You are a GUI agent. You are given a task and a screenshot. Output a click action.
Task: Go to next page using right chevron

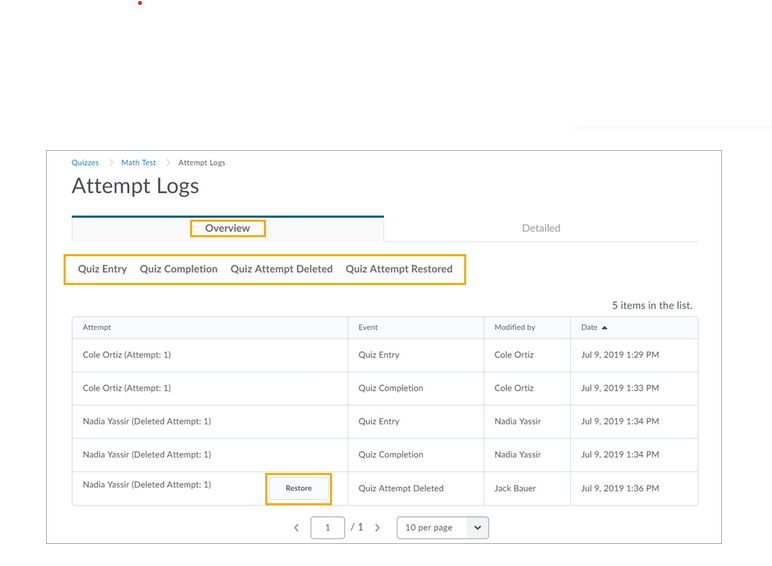pyautogui.click(x=377, y=528)
